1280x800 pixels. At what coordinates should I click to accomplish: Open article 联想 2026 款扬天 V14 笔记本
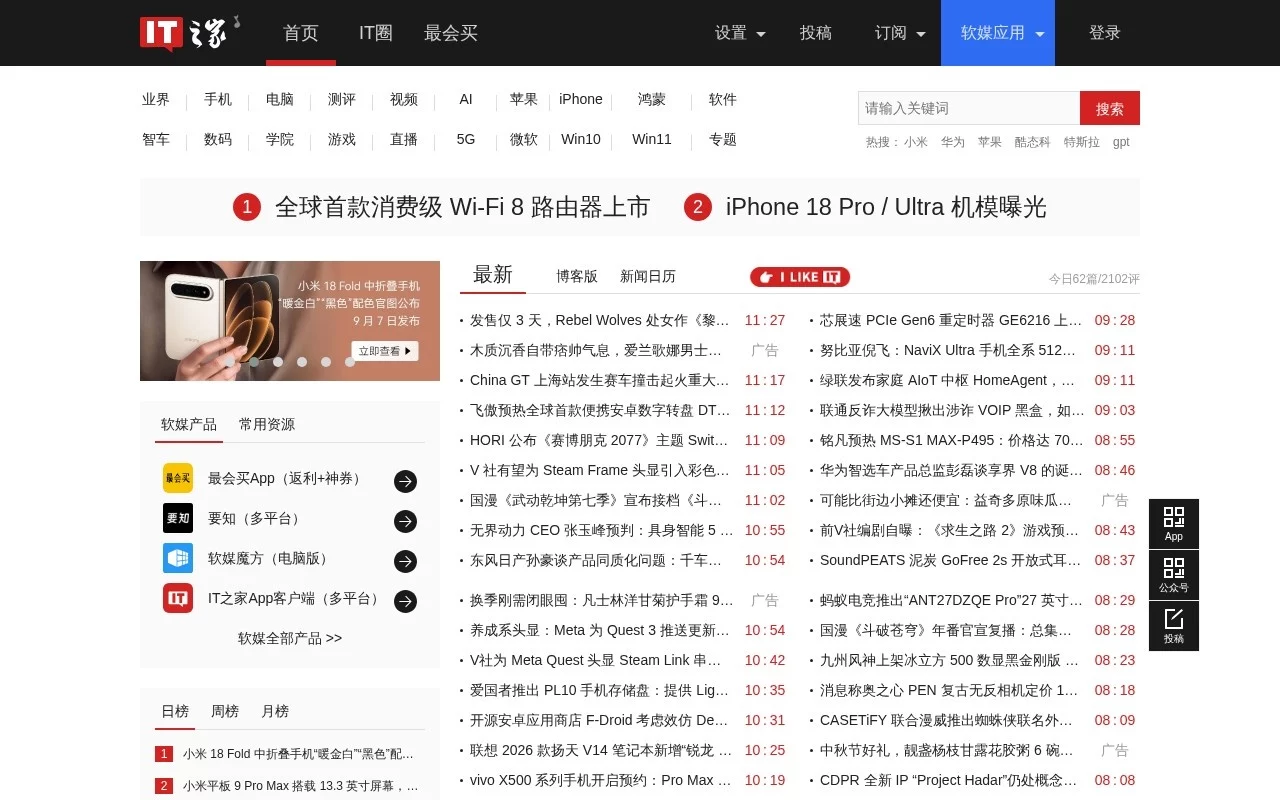coord(601,750)
